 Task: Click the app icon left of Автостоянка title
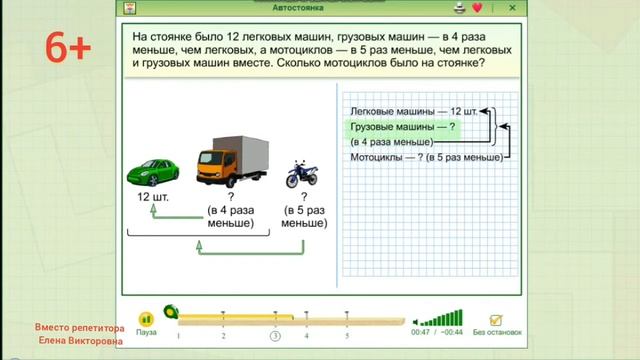130,8
